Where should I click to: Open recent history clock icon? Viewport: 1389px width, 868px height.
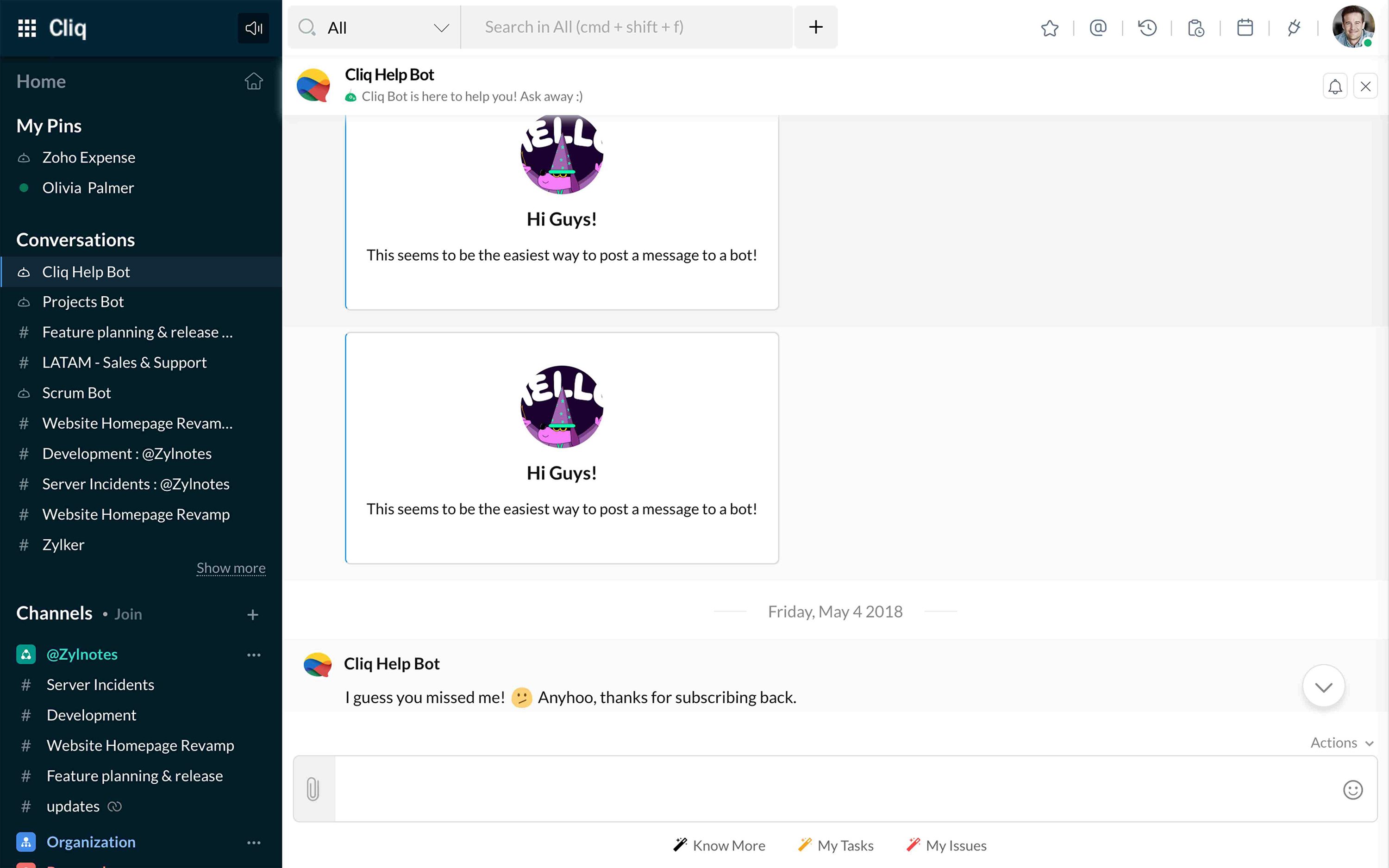[1147, 28]
